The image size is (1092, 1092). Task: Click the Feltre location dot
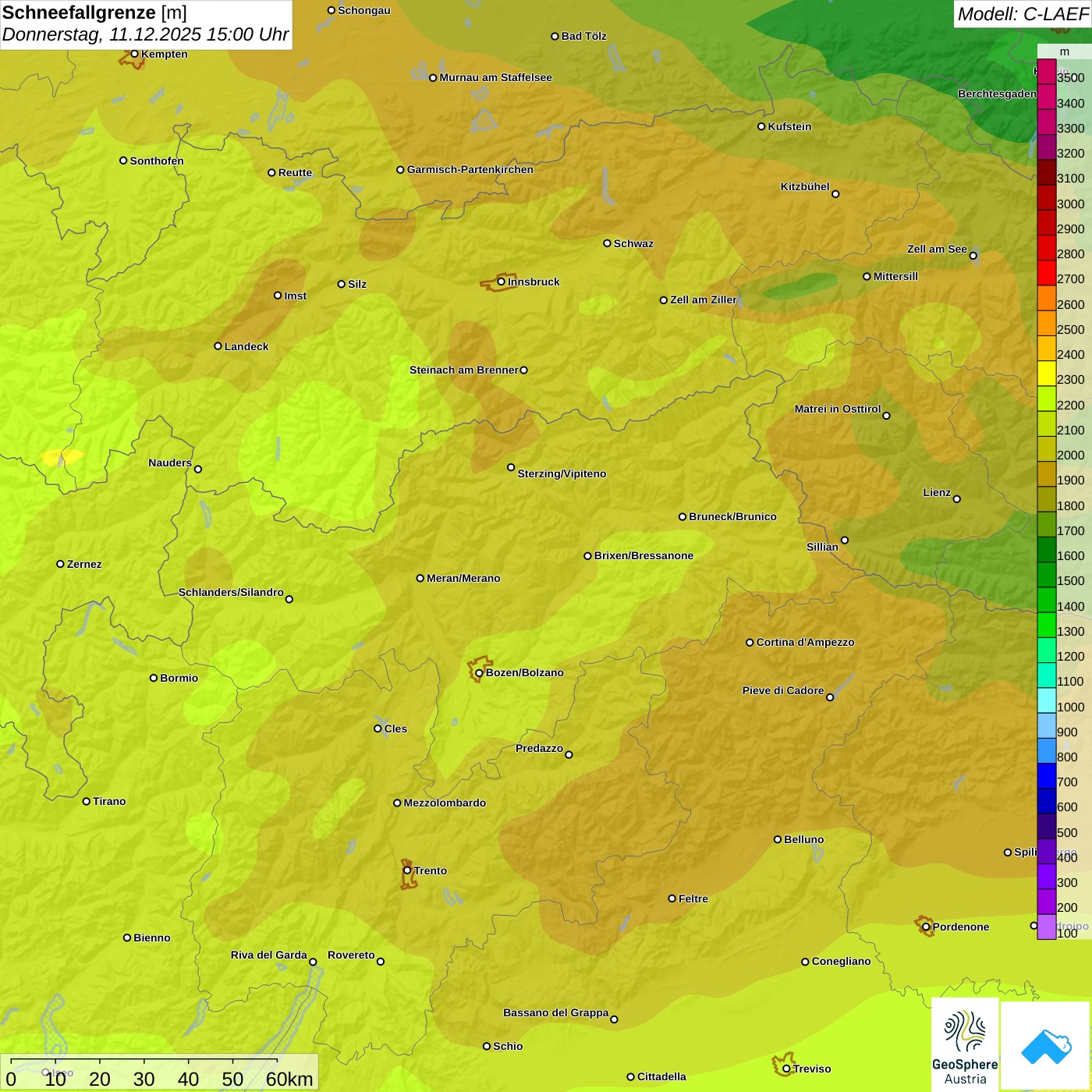pyautogui.click(x=672, y=899)
